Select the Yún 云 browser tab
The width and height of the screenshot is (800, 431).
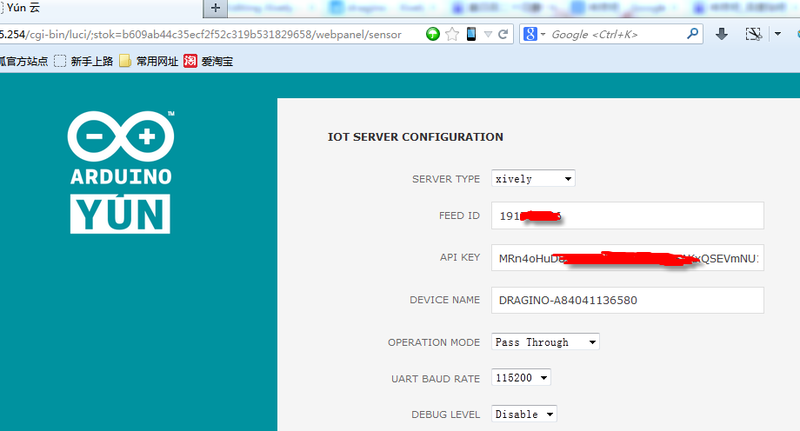[x=101, y=8]
